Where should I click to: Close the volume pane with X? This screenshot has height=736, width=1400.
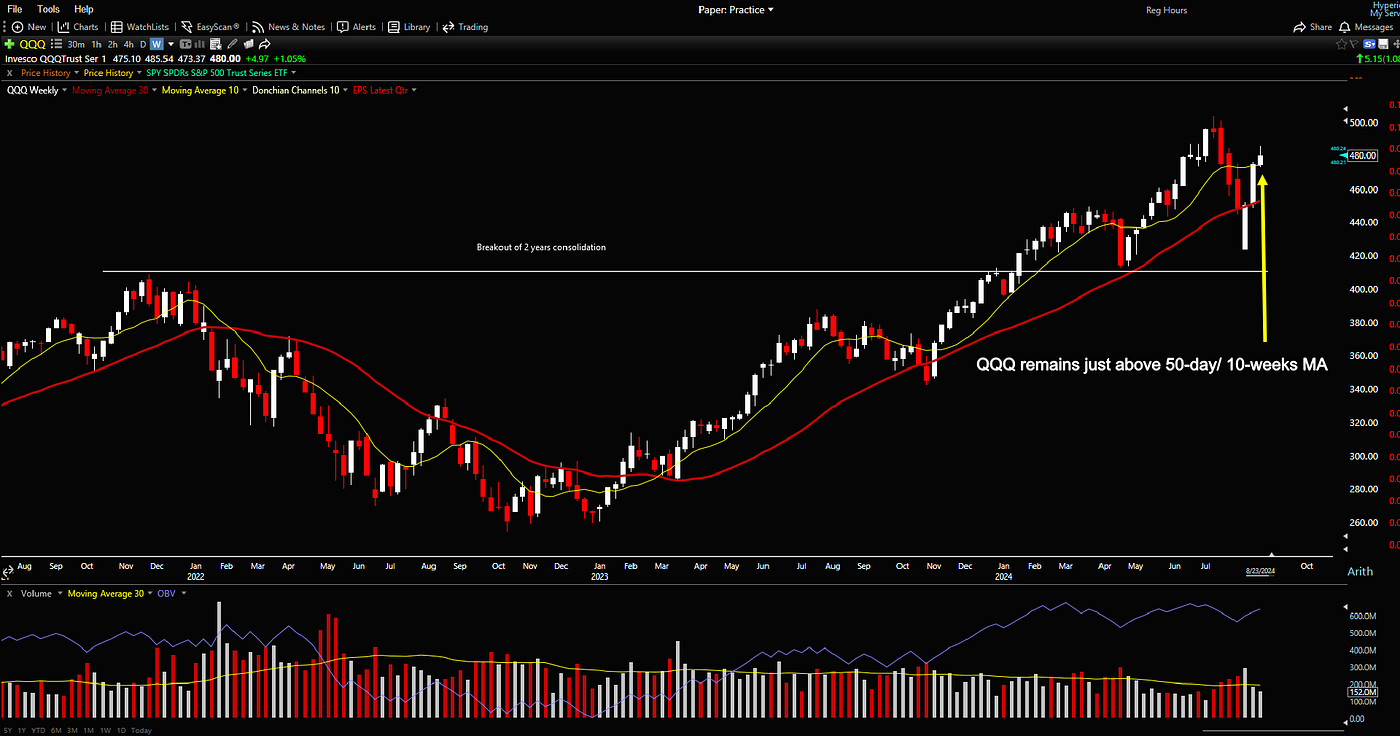pos(9,593)
